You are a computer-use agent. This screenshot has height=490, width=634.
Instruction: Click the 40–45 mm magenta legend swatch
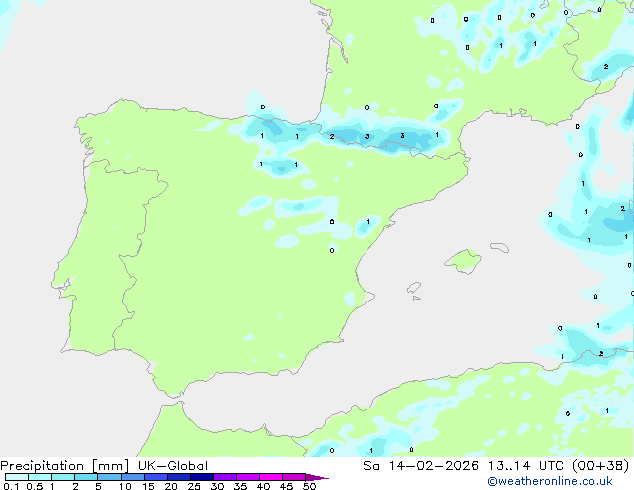[271, 477]
